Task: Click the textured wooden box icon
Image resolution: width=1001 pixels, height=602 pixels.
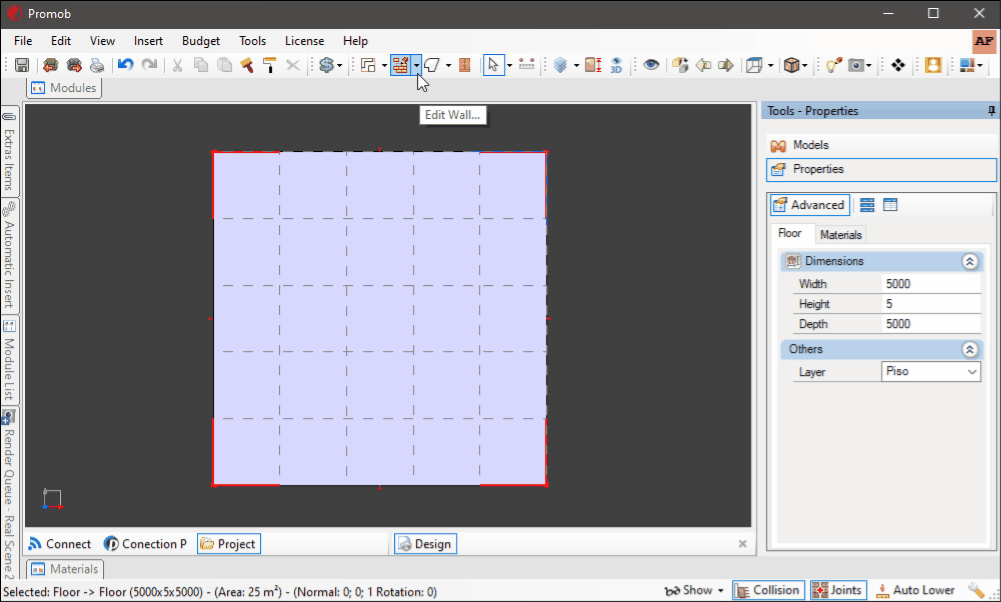Action: click(792, 65)
